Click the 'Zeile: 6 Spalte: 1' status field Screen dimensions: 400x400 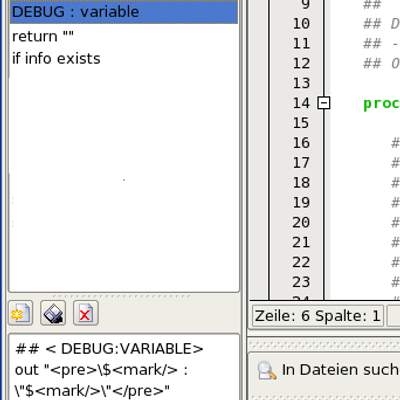click(318, 316)
